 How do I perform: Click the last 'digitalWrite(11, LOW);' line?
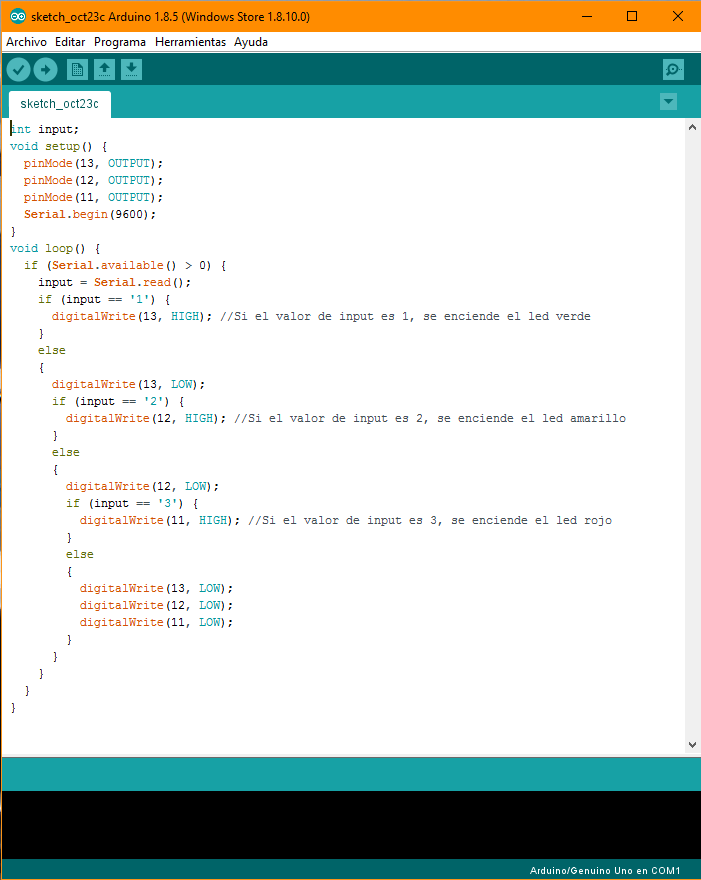pos(156,622)
